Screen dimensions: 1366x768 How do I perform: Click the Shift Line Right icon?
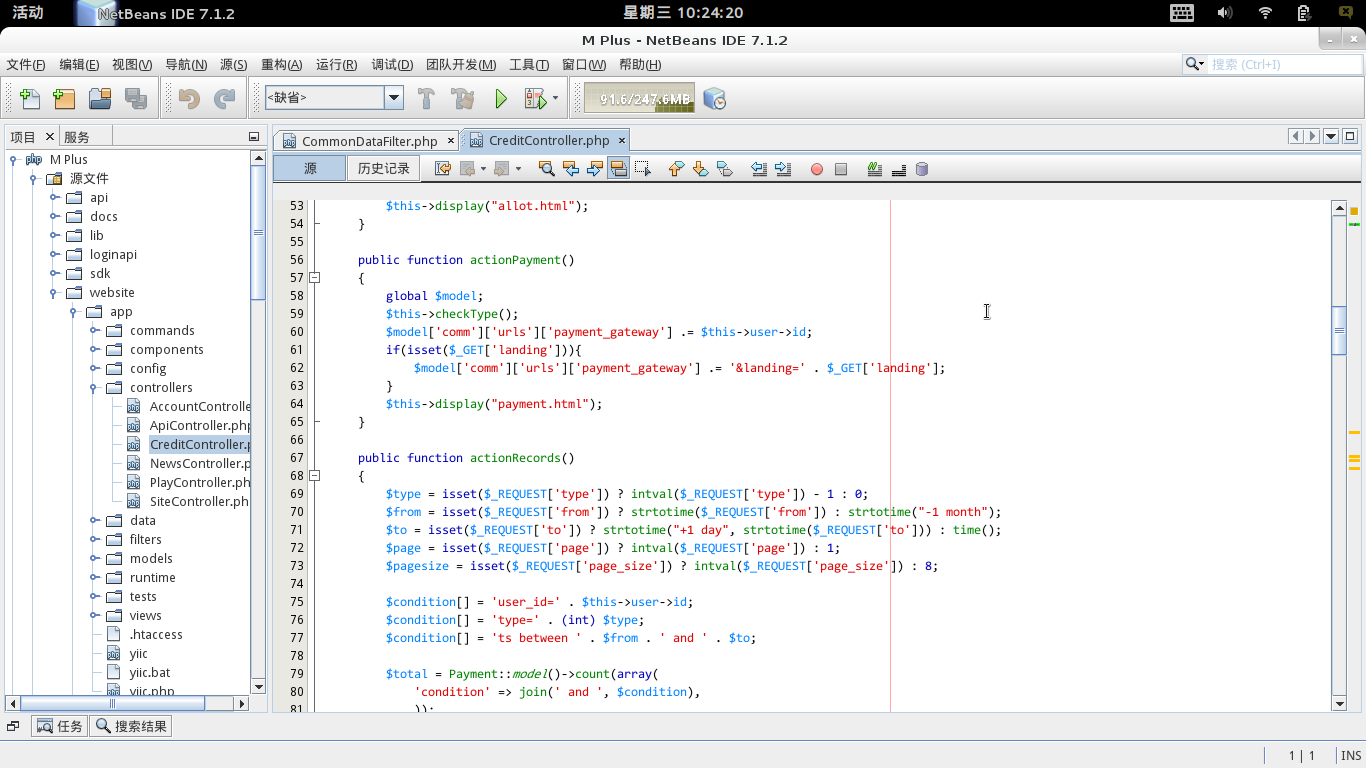click(x=783, y=169)
